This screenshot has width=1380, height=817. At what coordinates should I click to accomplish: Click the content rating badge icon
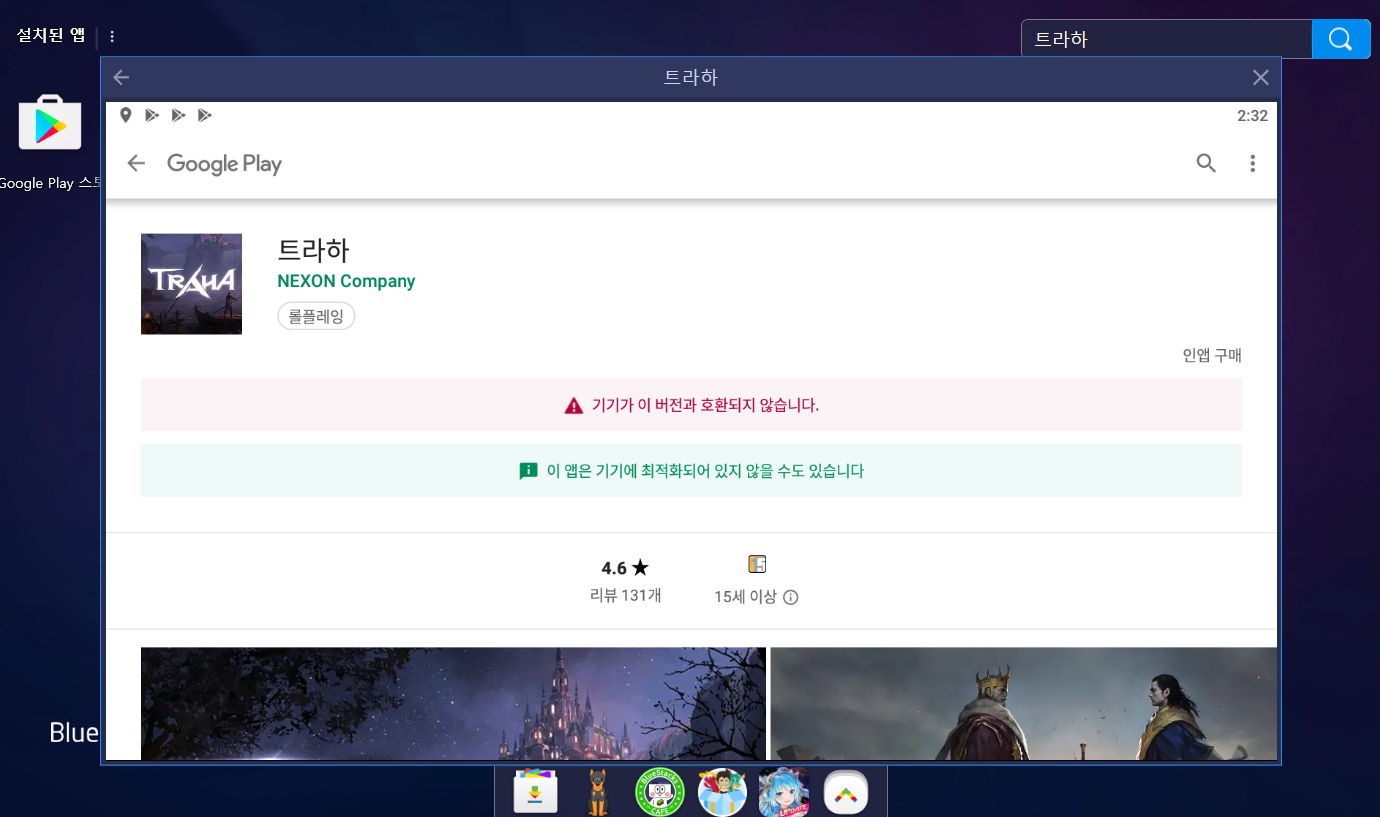coord(757,564)
